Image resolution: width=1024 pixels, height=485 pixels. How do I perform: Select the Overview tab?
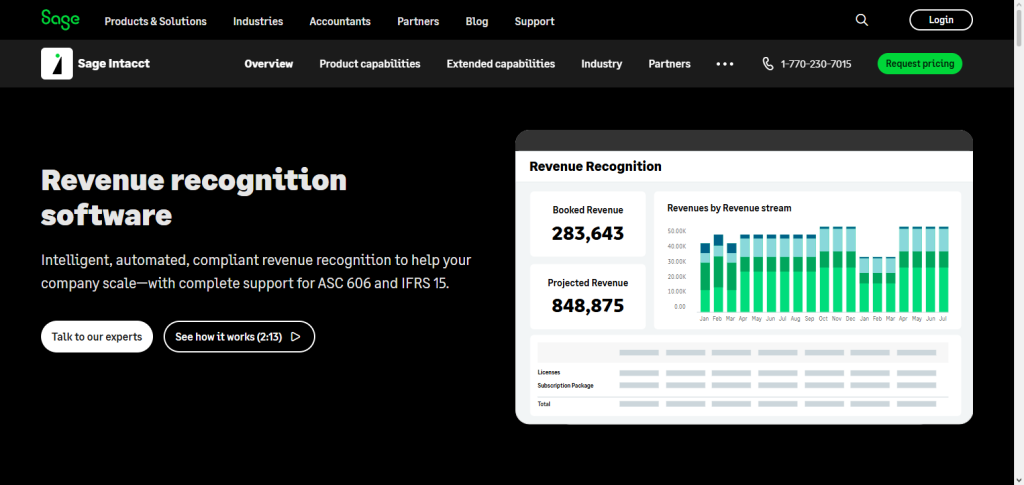pos(268,64)
